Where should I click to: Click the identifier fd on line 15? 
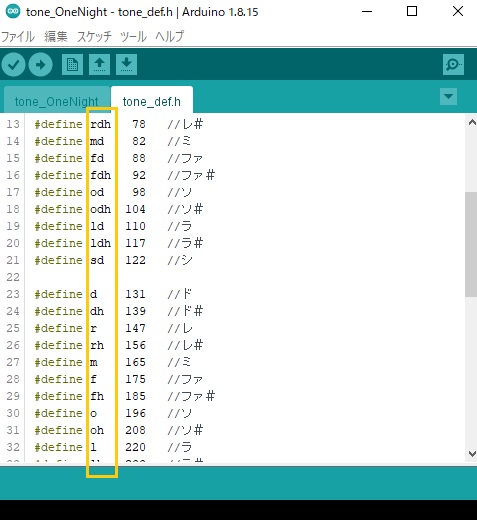click(x=97, y=158)
